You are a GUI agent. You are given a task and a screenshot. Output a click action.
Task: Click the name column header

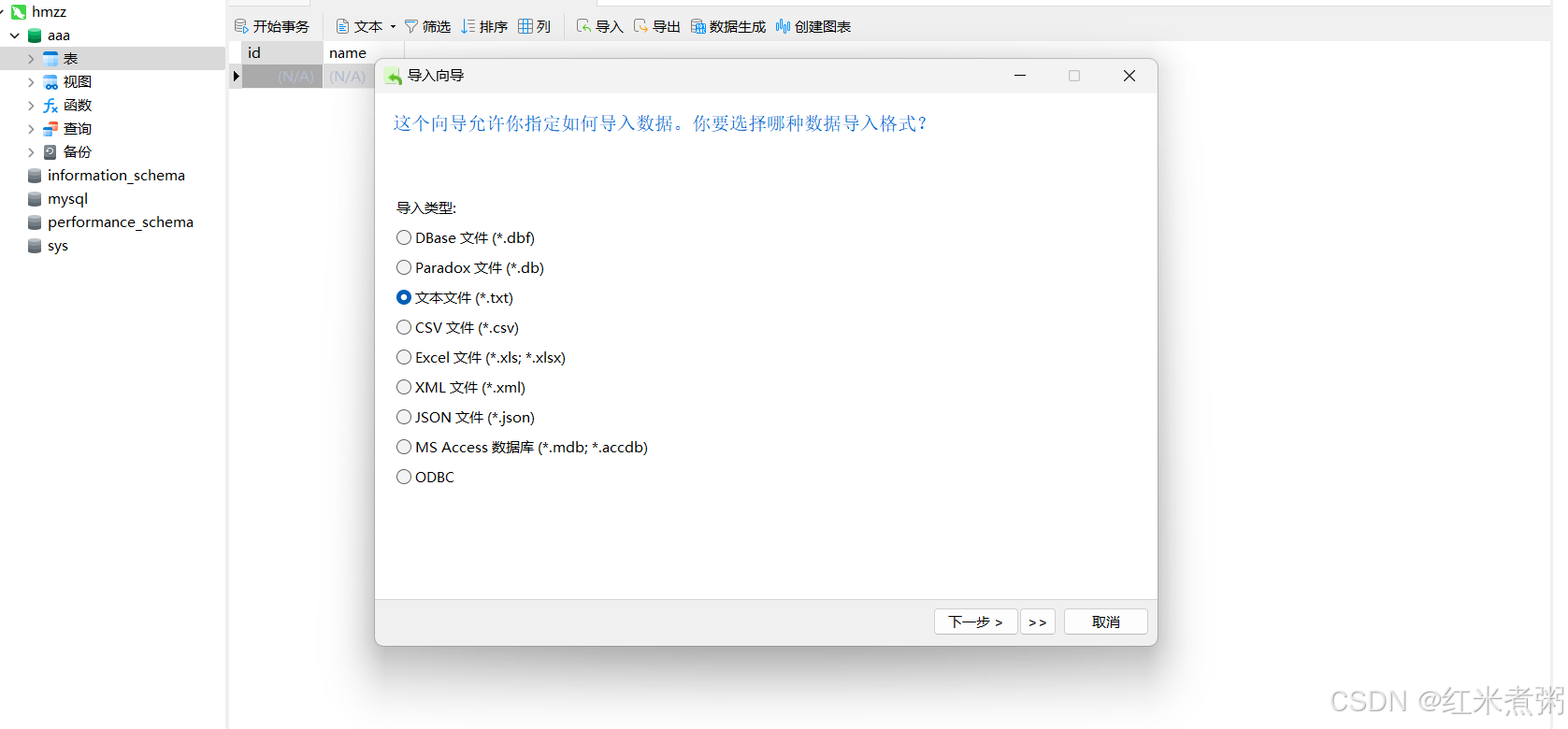[x=364, y=53]
